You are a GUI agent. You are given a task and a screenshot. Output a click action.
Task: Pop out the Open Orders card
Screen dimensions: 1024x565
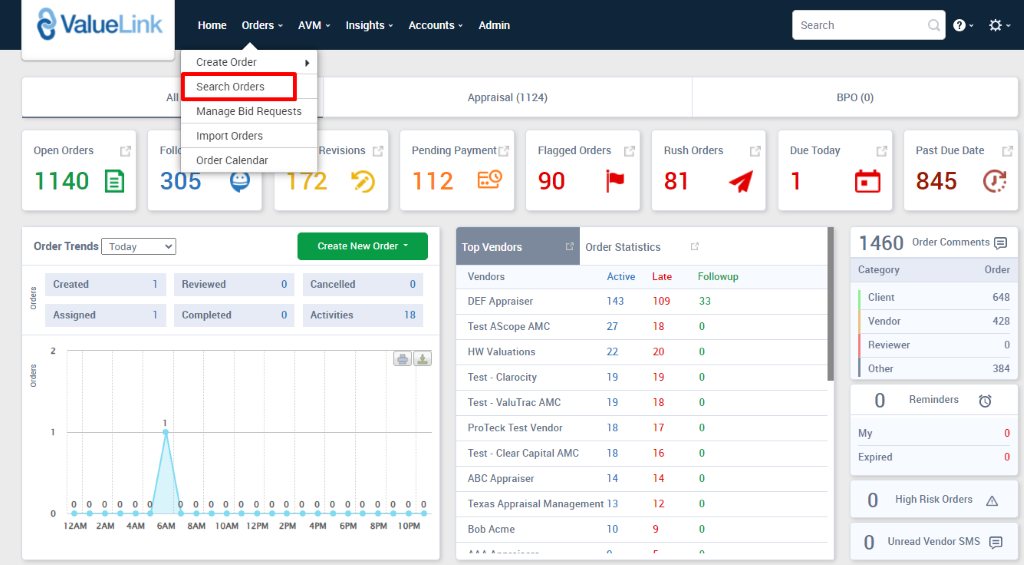[x=125, y=152]
